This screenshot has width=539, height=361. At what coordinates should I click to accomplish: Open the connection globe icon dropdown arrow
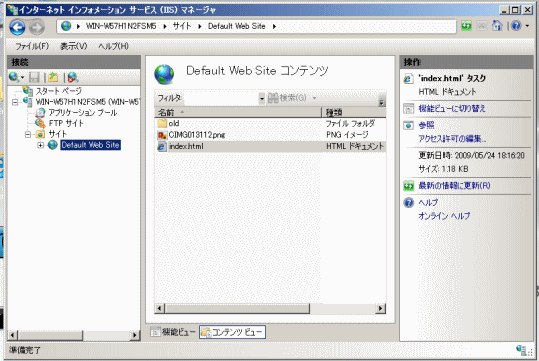coord(22,77)
